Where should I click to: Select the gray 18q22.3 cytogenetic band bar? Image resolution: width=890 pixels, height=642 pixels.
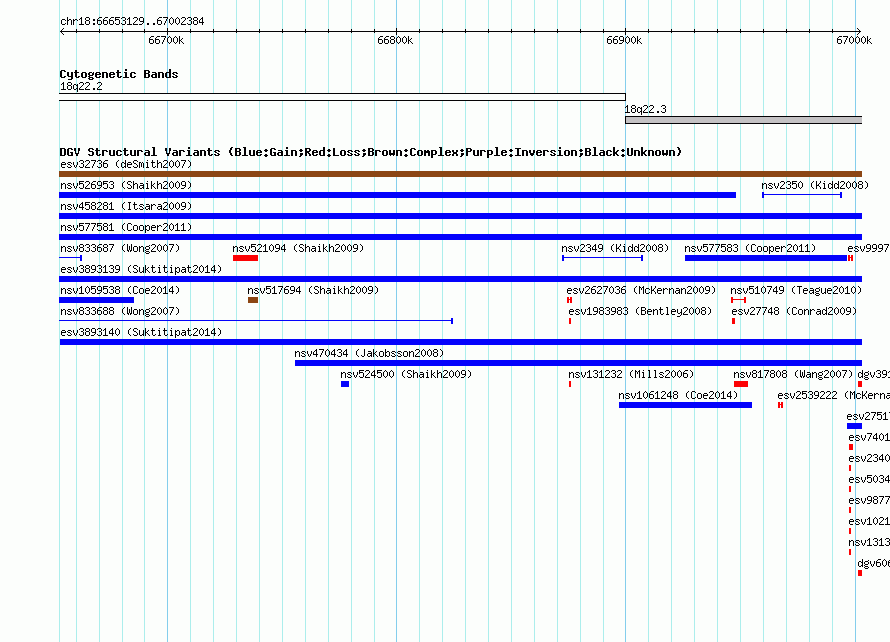click(x=744, y=120)
